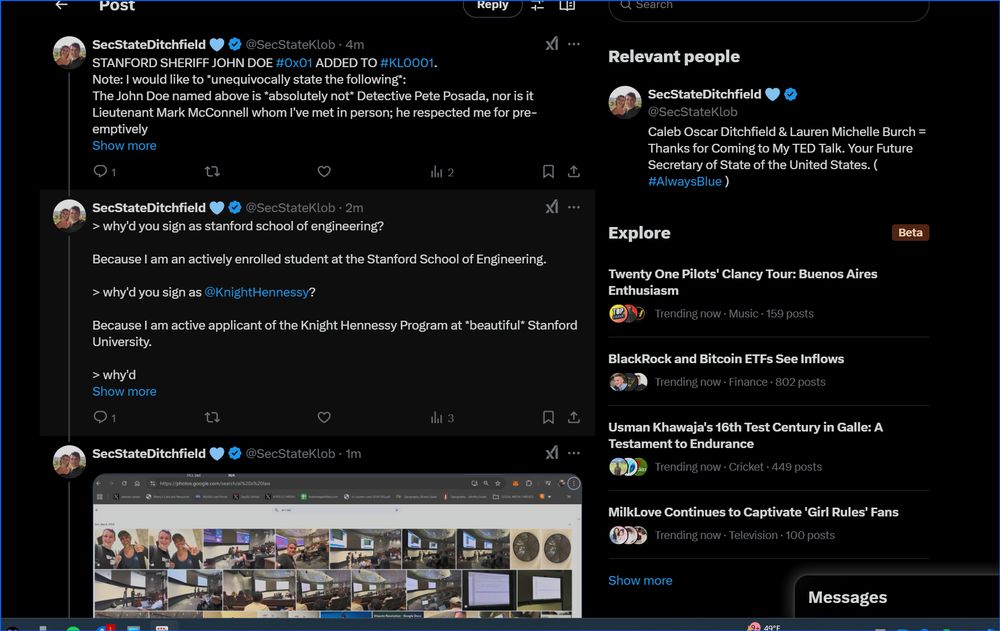Open MilkLove 'Girl Rules' Fans trend
The image size is (1000, 631).
click(x=768, y=524)
